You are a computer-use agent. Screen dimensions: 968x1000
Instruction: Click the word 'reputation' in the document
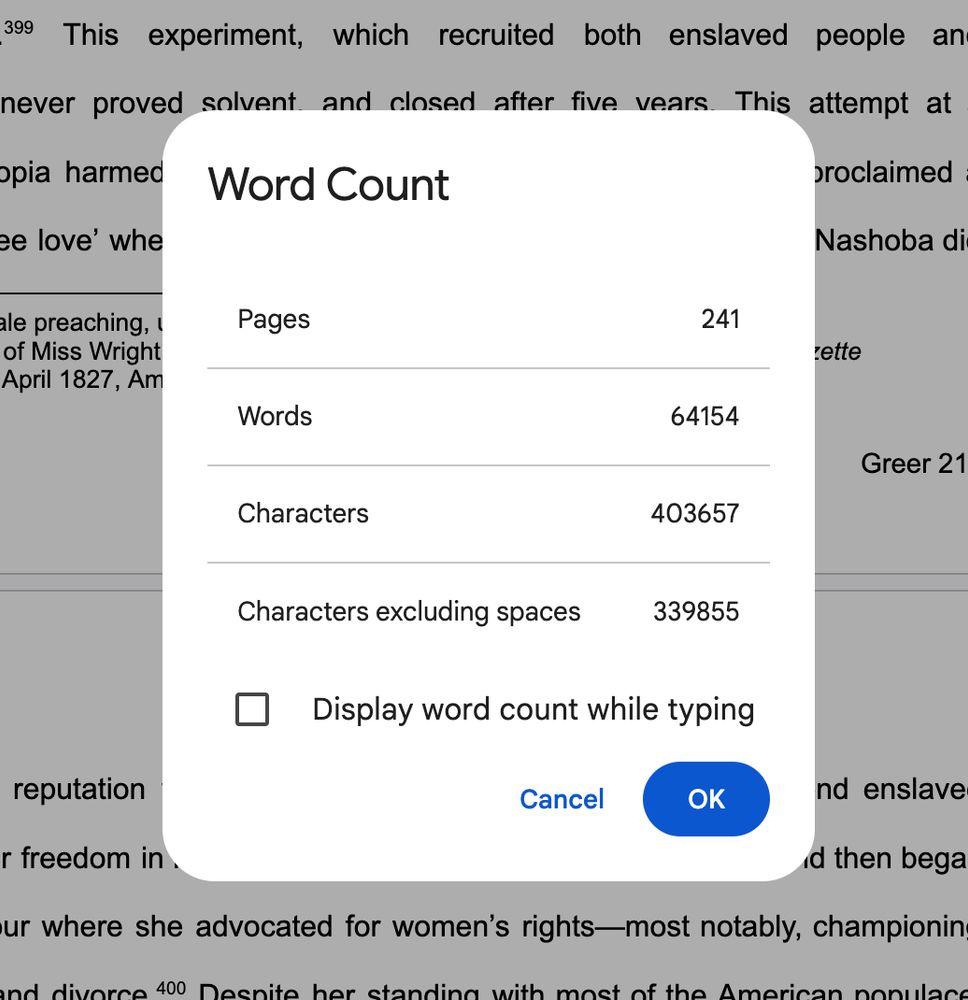(x=79, y=790)
